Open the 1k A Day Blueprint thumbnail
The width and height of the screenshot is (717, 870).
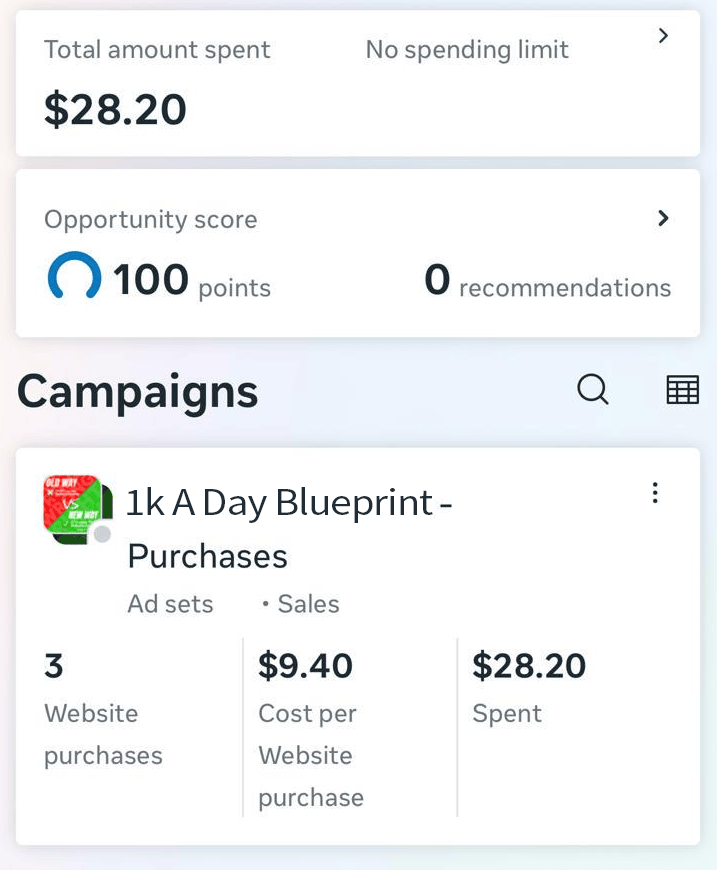[x=72, y=509]
